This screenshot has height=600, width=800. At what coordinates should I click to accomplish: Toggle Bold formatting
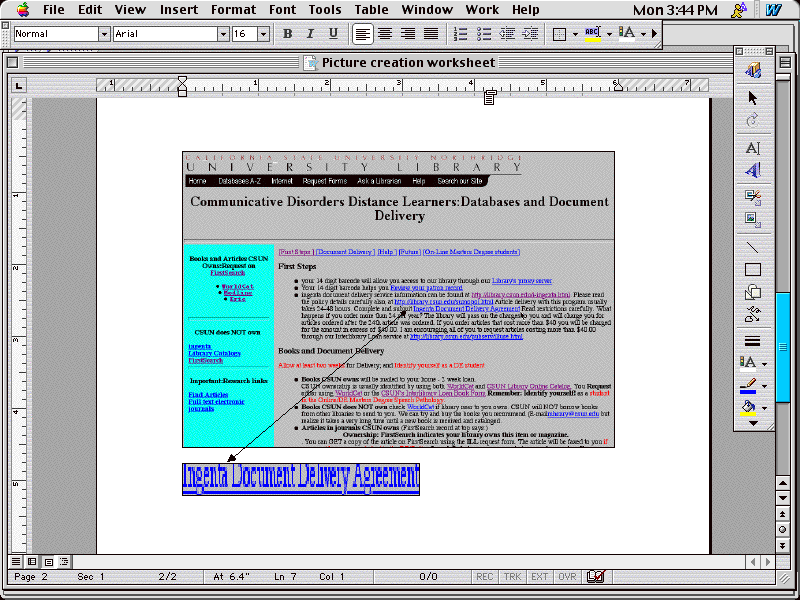287,34
